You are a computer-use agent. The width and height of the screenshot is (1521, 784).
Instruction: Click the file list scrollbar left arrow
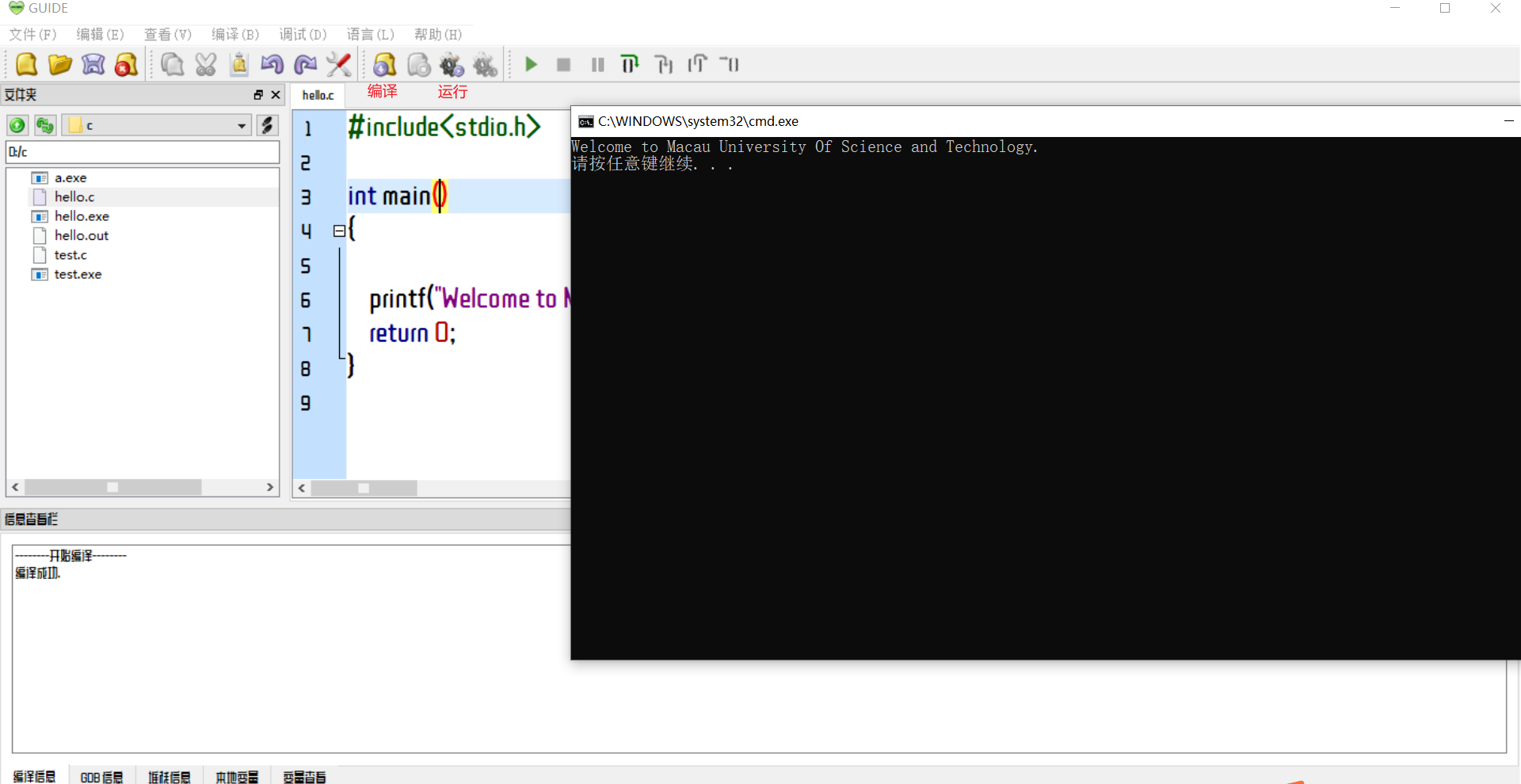[15, 487]
